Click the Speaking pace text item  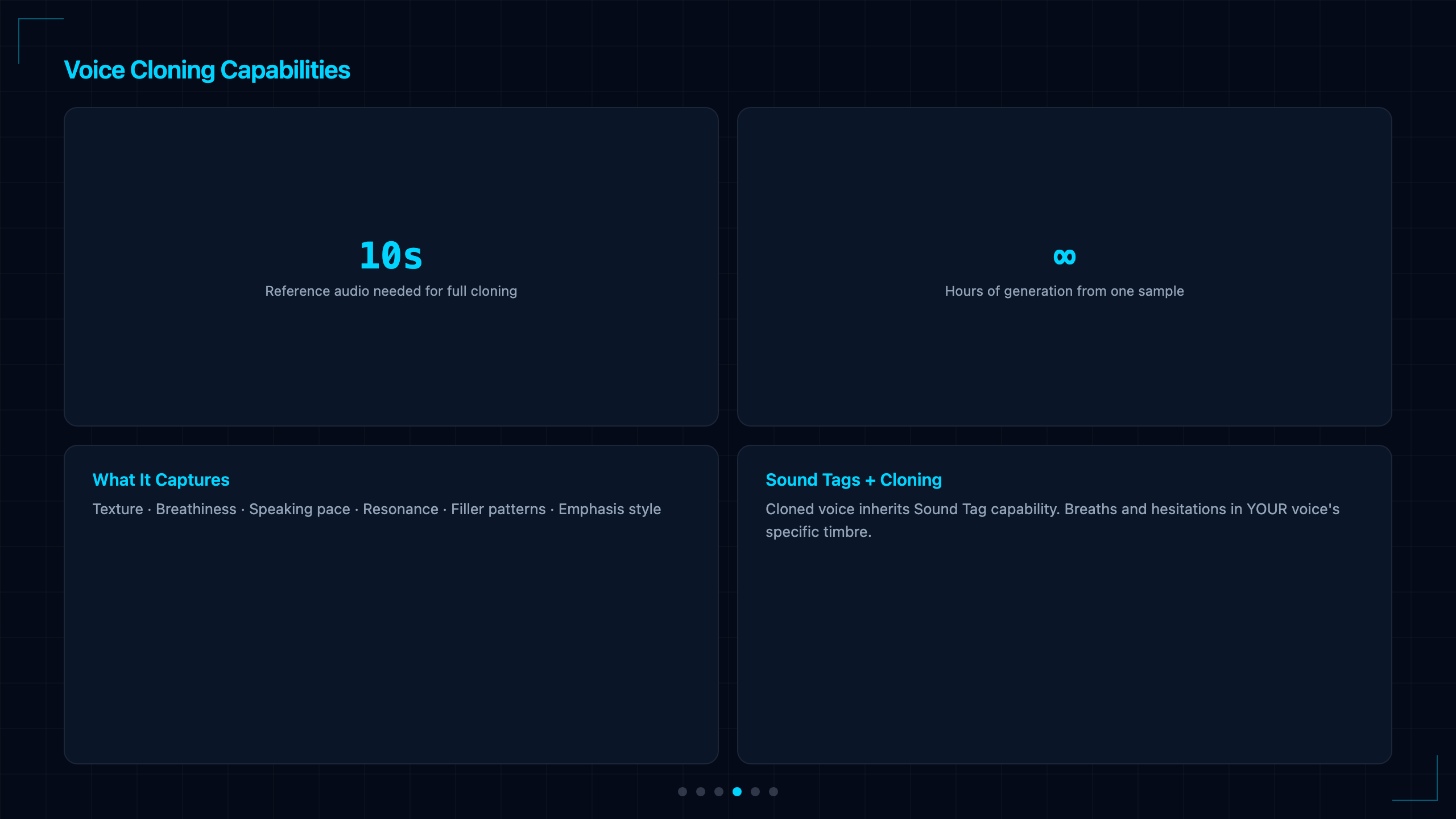[300, 509]
